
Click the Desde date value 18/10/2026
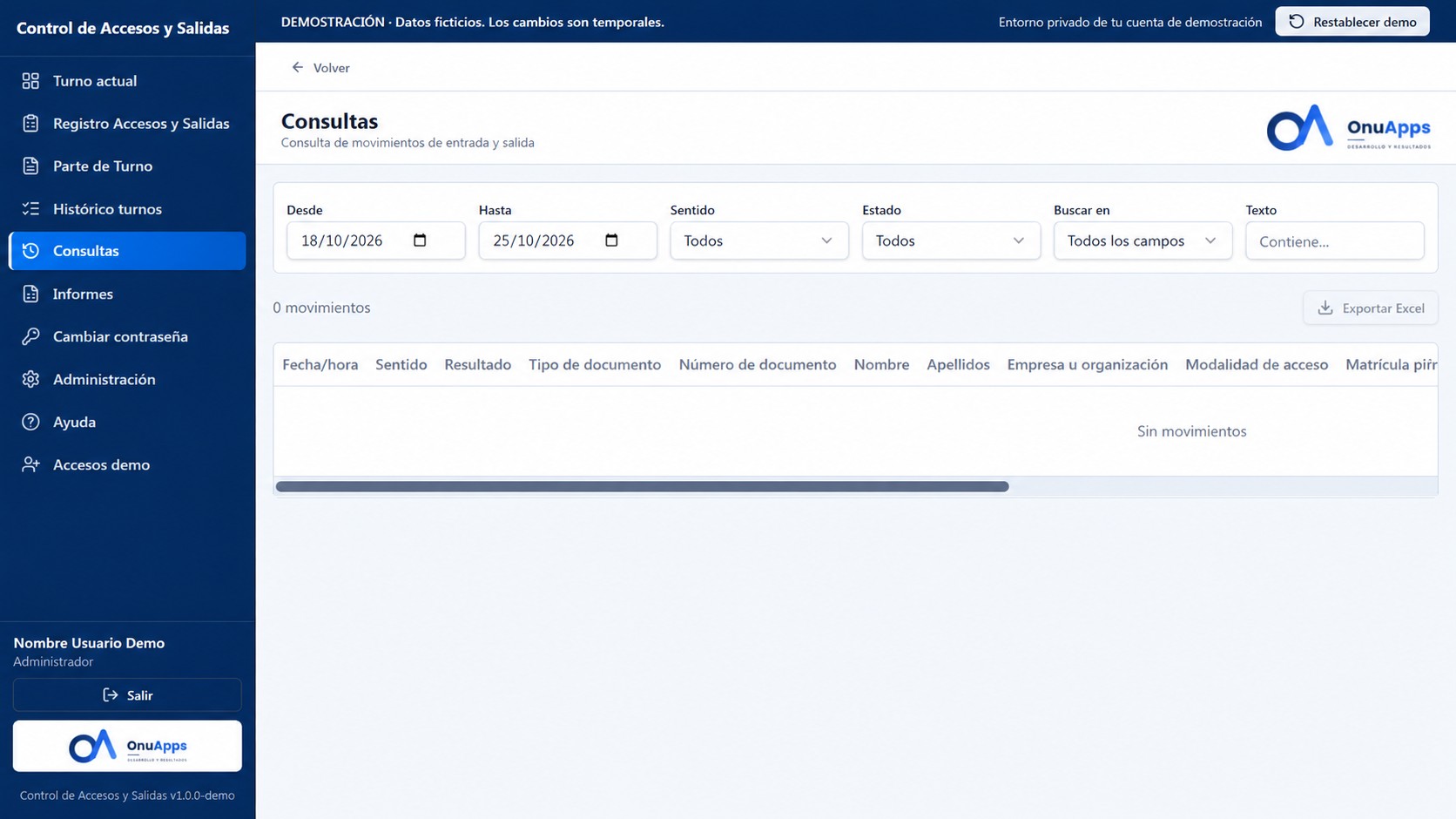pos(342,240)
